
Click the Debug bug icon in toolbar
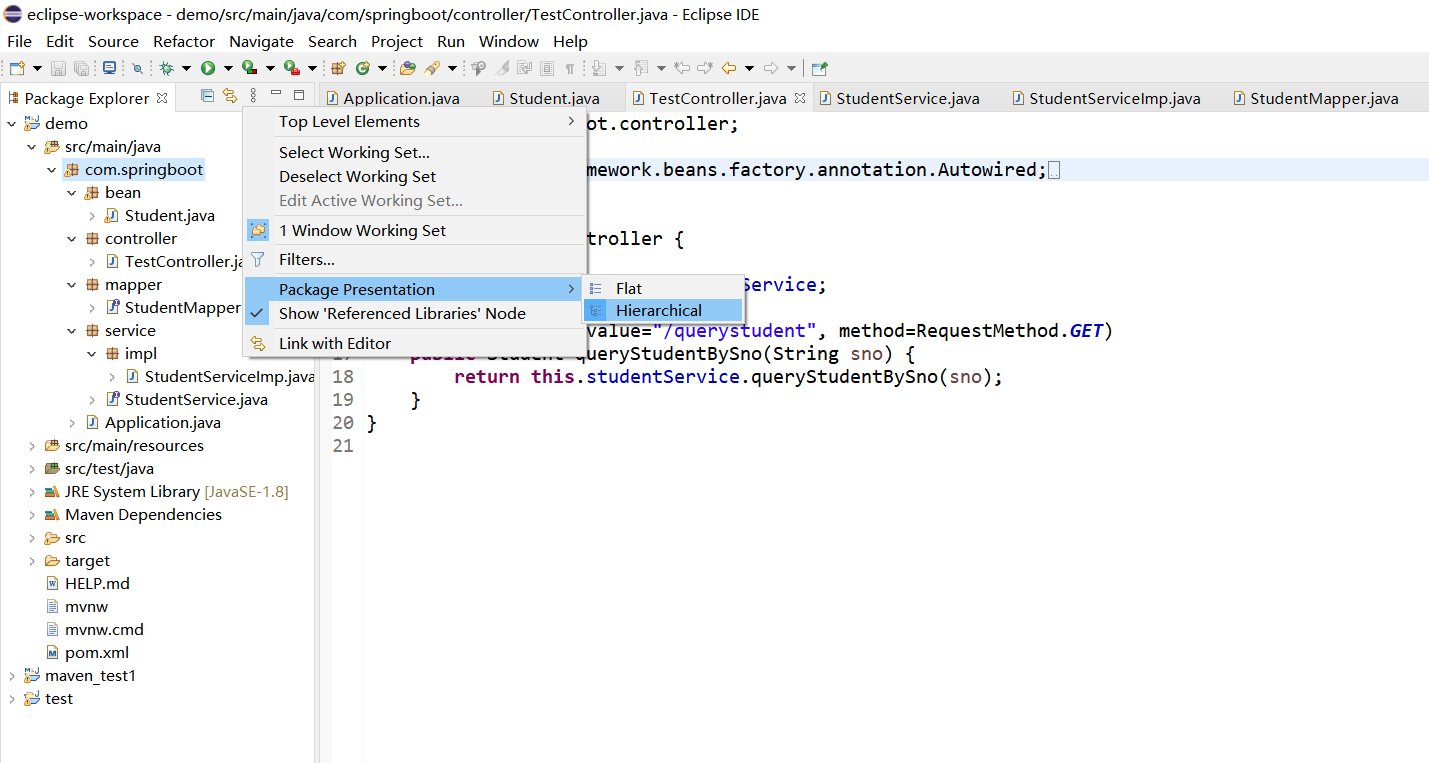166,68
